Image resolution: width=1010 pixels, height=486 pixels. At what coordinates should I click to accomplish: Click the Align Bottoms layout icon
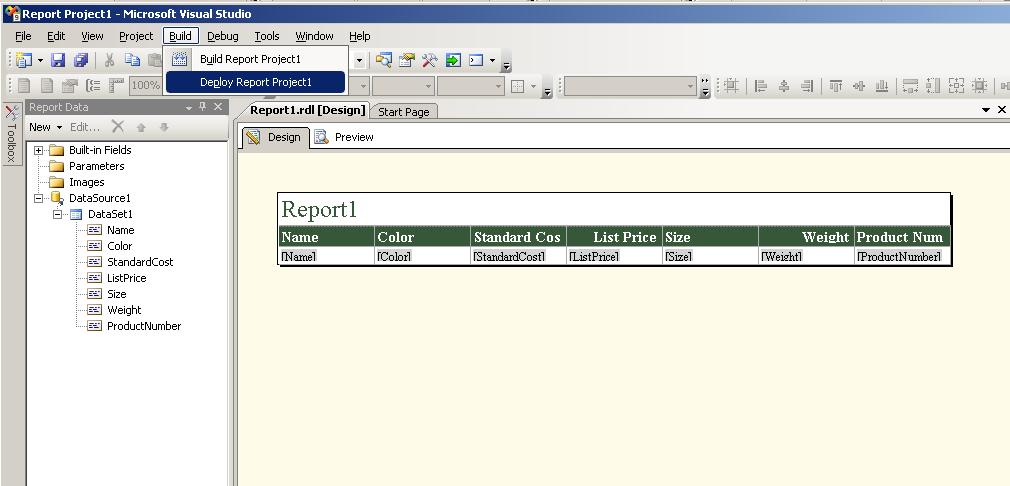point(882,86)
